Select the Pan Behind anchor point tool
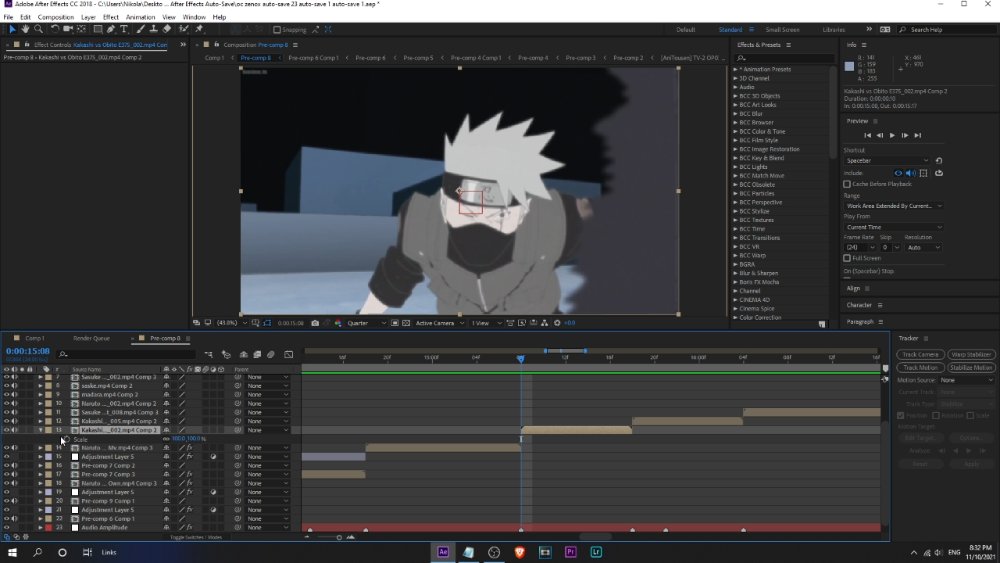Viewport: 1000px width, 563px height. pyautogui.click(x=82, y=29)
